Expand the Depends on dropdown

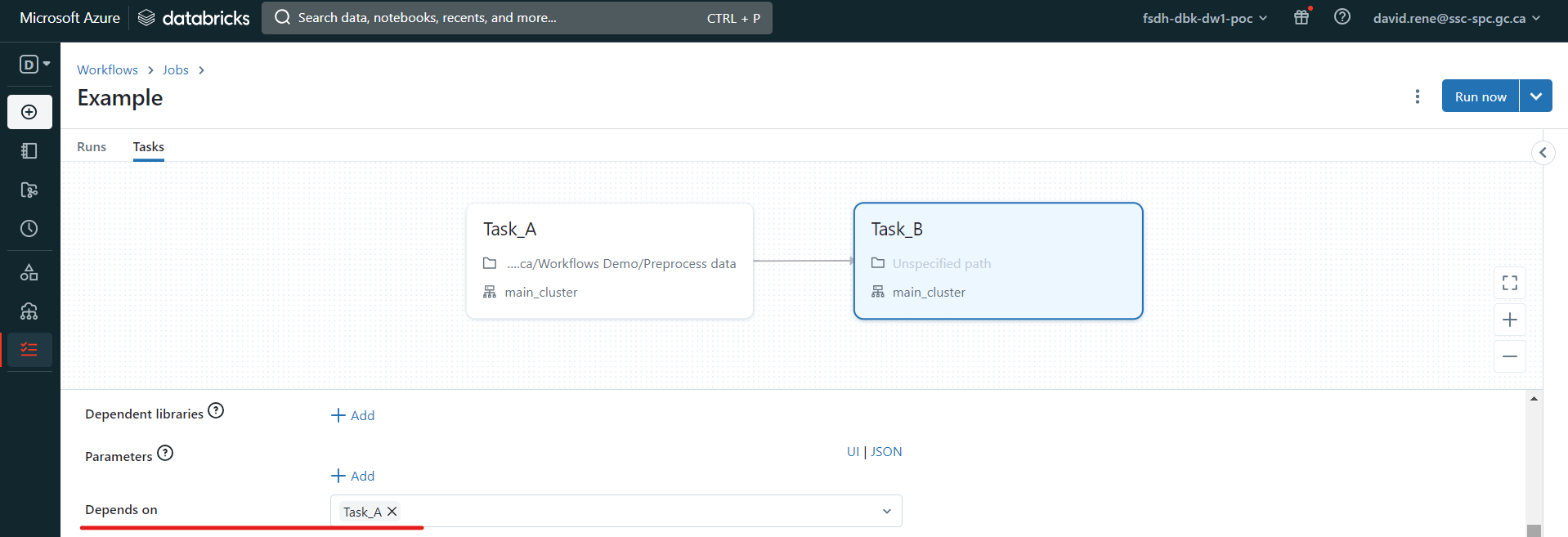pyautogui.click(x=886, y=512)
